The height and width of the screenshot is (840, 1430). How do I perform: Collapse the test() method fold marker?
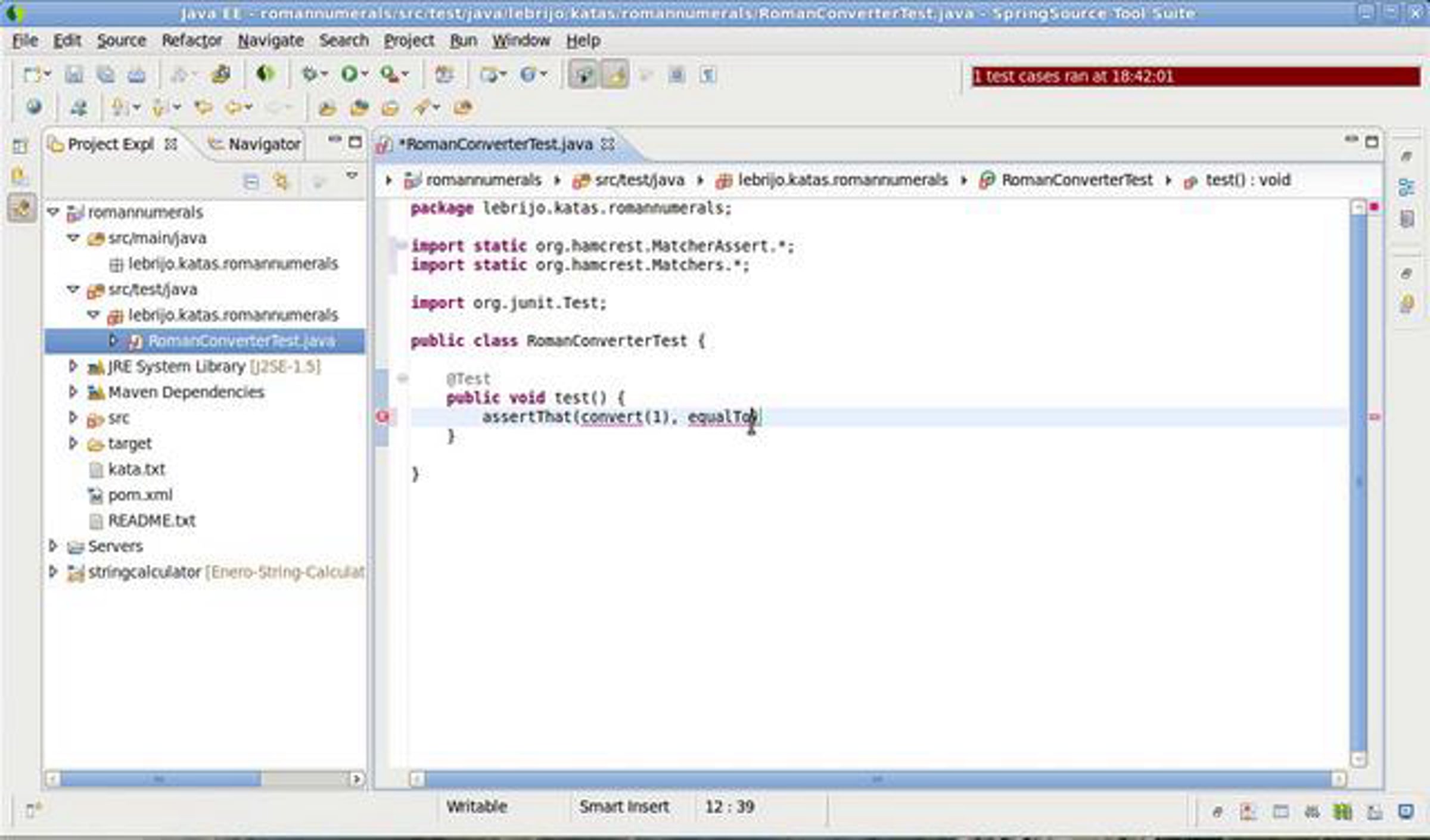click(402, 378)
